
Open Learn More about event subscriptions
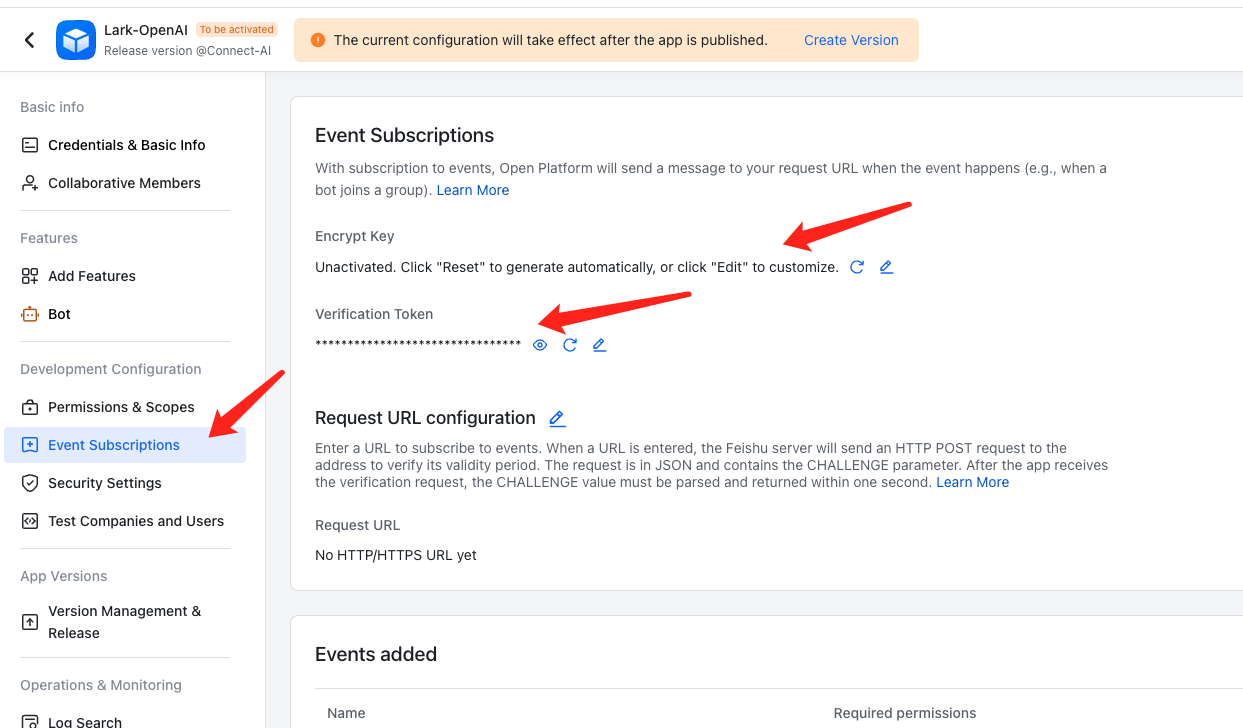(472, 189)
